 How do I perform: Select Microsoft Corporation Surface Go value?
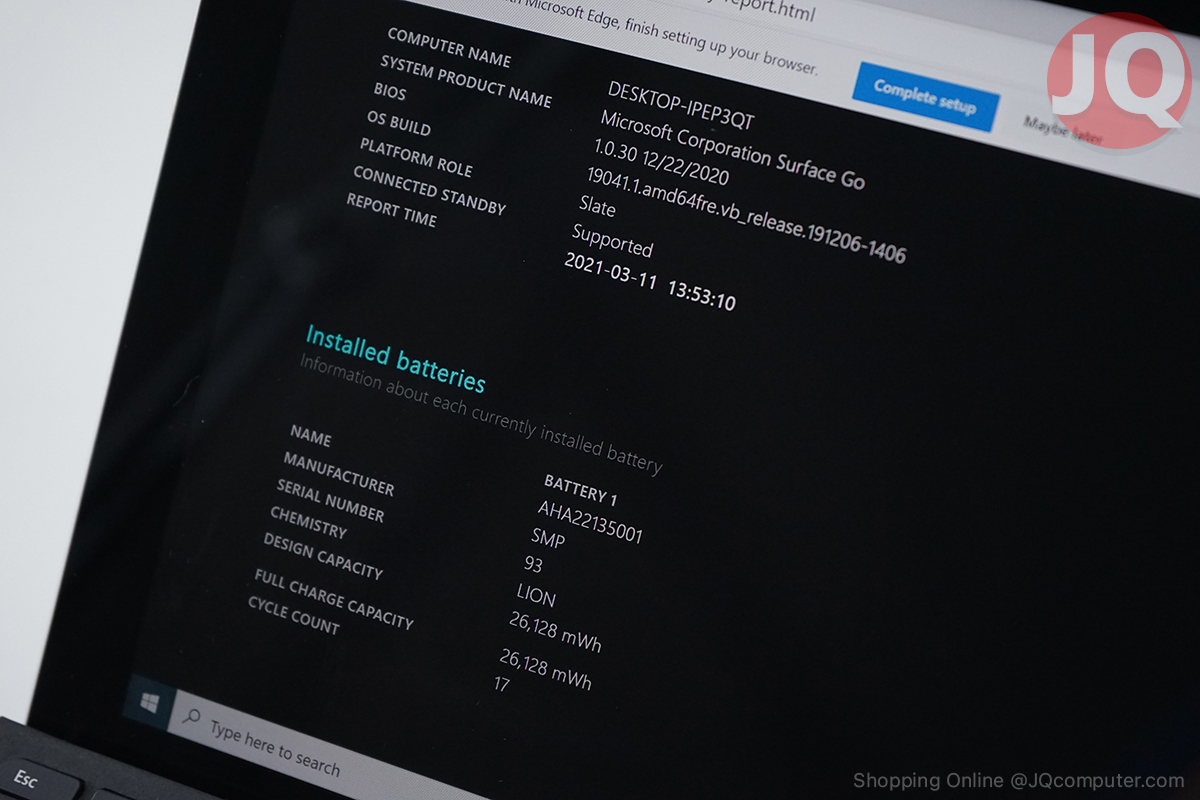(x=732, y=150)
